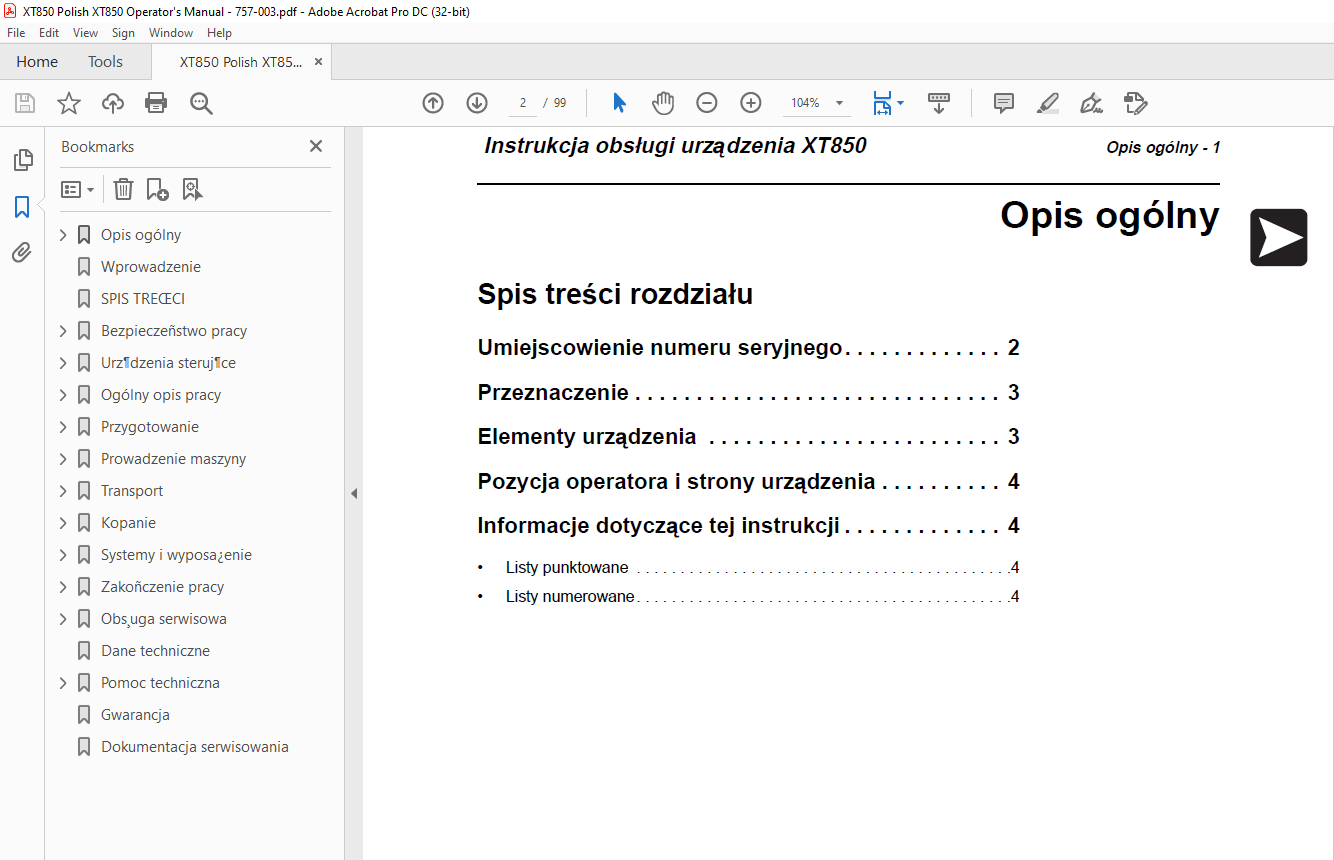Open the zoom percentage dropdown
This screenshot has height=860, width=1334.
click(x=839, y=103)
